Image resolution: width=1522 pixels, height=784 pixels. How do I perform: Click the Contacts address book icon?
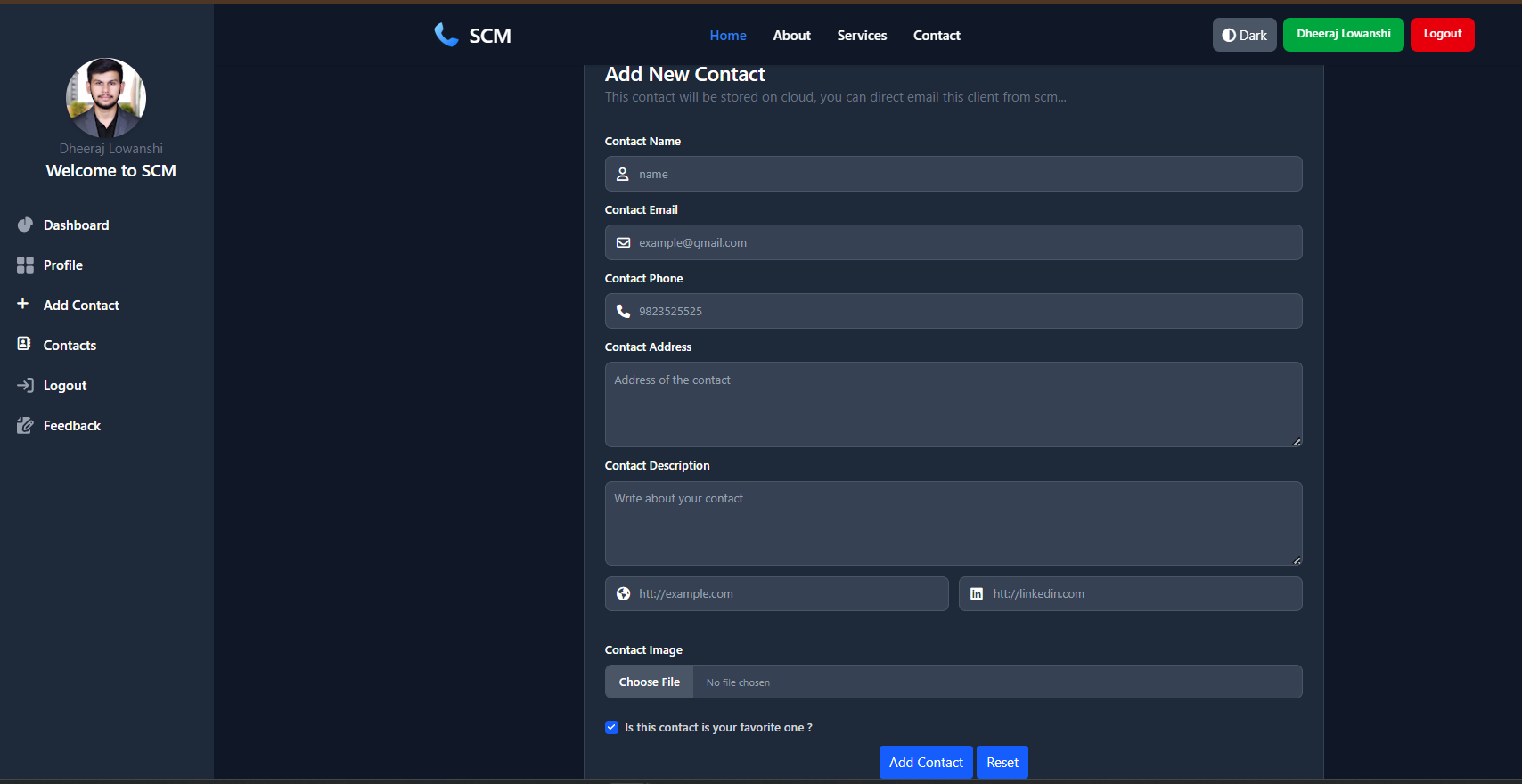coord(24,344)
